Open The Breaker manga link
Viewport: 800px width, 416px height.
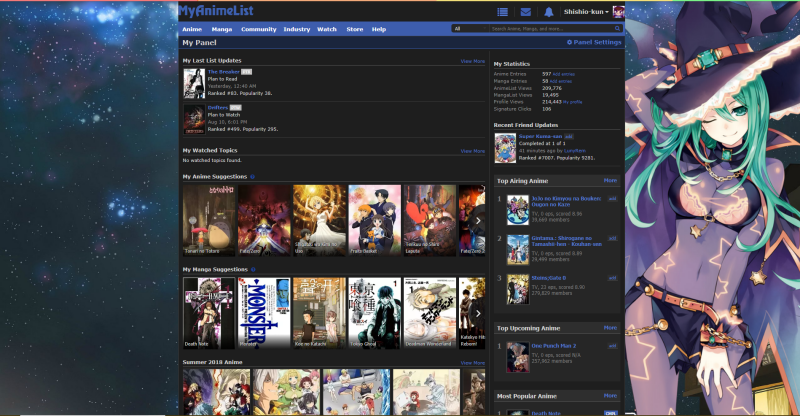coord(223,72)
